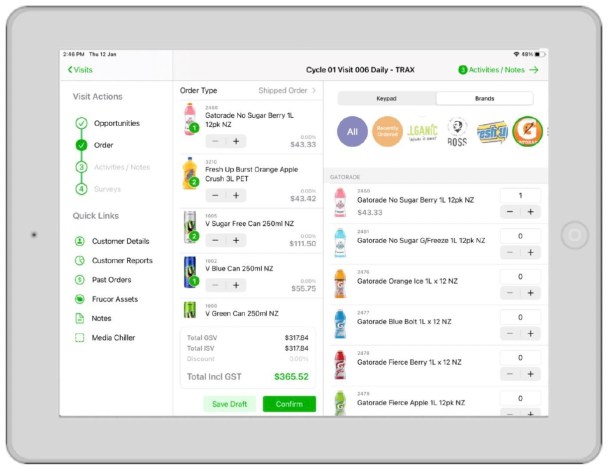Choose the Fresh Up brand logo
The width and height of the screenshot is (608, 469).
coord(492,132)
